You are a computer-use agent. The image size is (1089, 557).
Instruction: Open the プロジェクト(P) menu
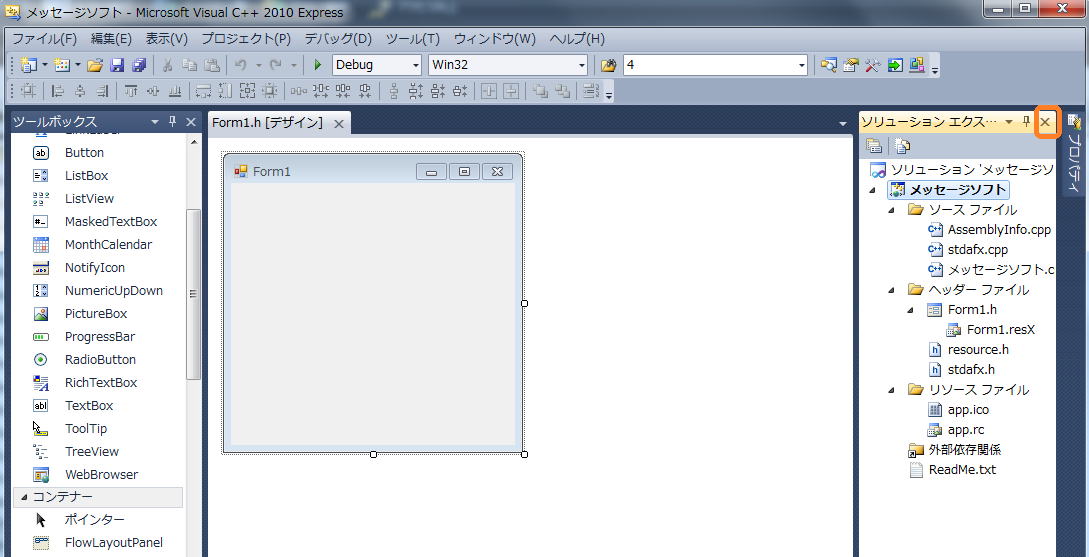tap(246, 39)
